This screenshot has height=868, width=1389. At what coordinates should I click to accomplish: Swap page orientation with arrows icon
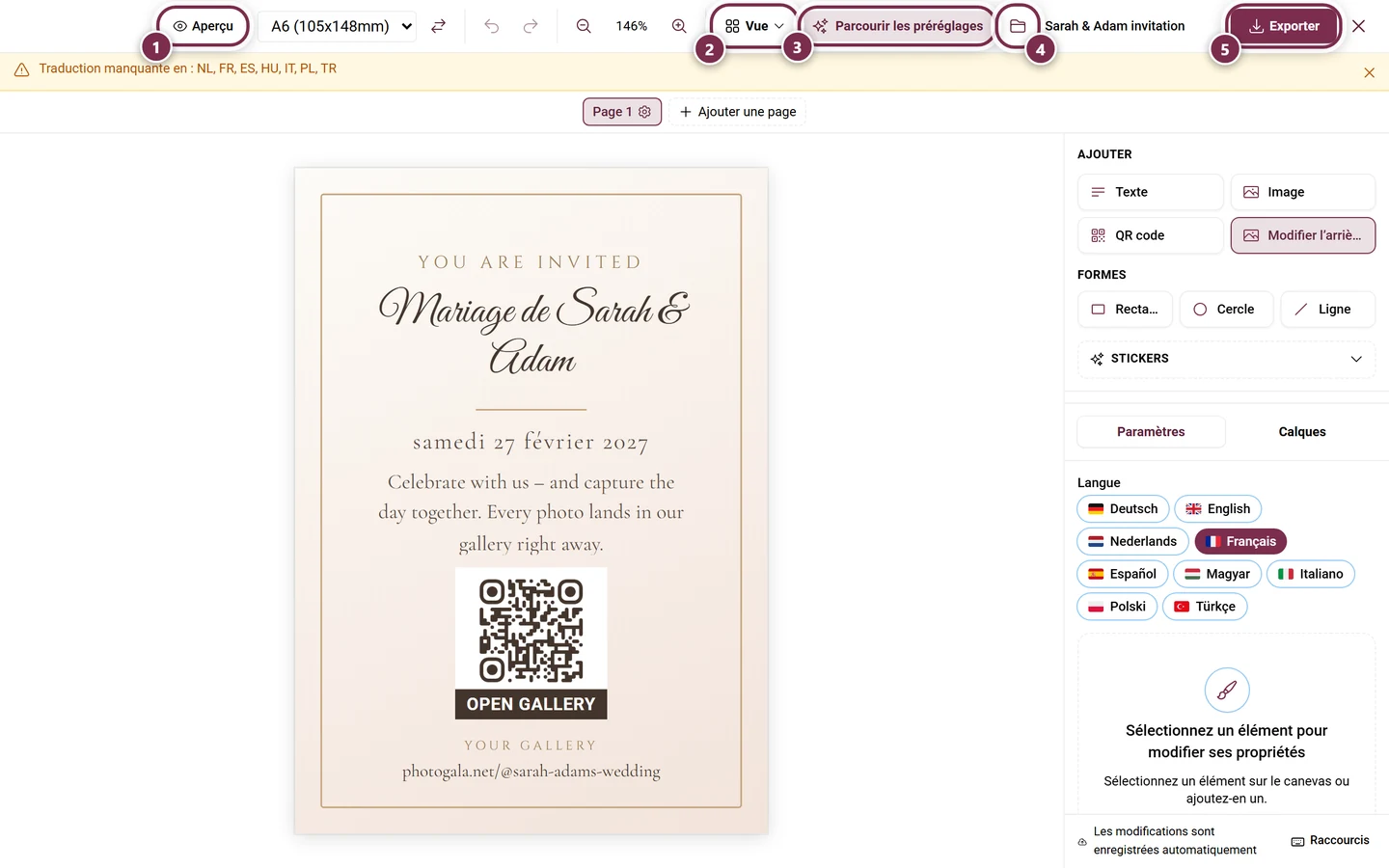point(438,26)
